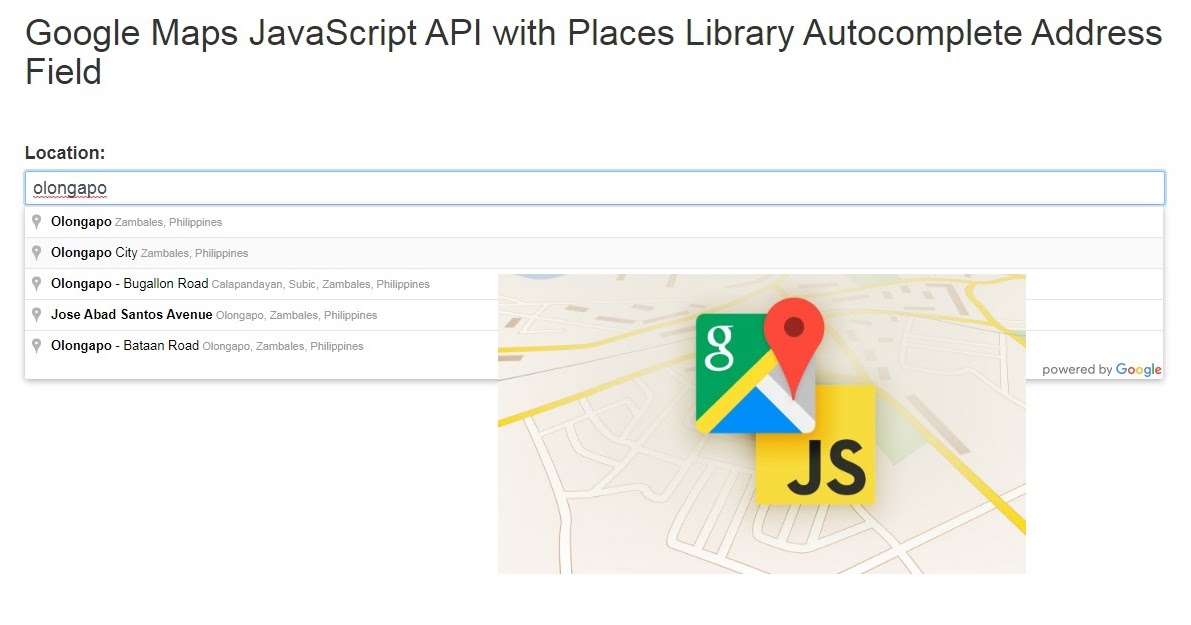This screenshot has width=1191, height=625.
Task: Click the page heading about Places Library Autocomplete
Action: tap(594, 52)
